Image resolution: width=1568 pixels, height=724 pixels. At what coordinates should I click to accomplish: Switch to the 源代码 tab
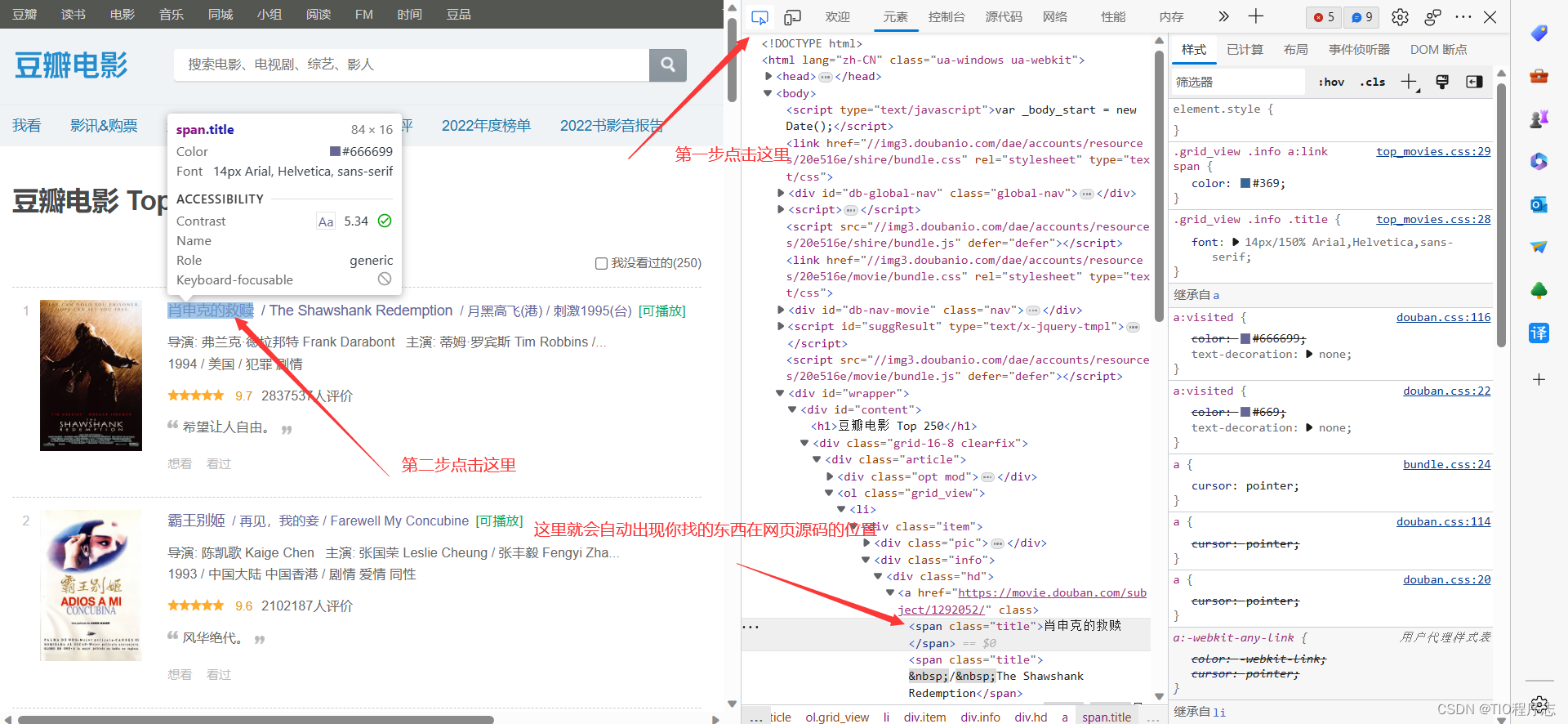[x=1004, y=16]
